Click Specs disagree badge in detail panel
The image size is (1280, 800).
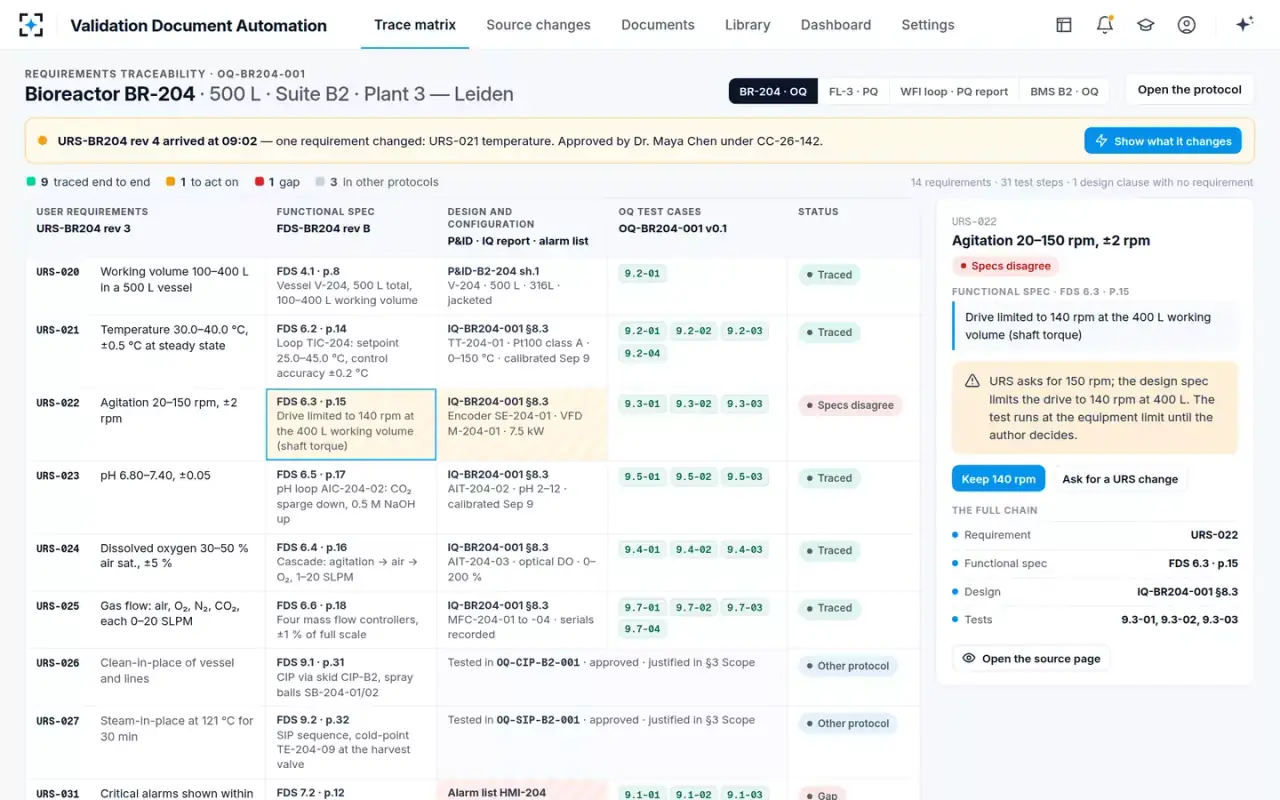click(1005, 266)
